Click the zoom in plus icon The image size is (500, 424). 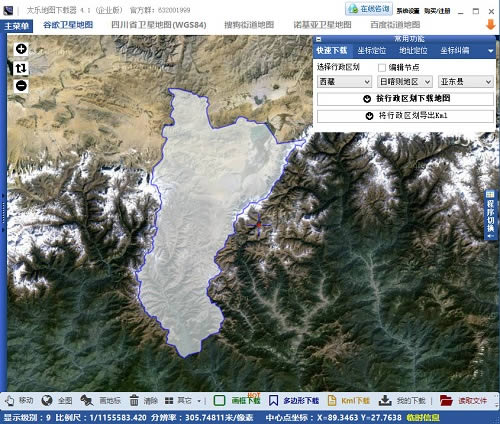(x=21, y=49)
